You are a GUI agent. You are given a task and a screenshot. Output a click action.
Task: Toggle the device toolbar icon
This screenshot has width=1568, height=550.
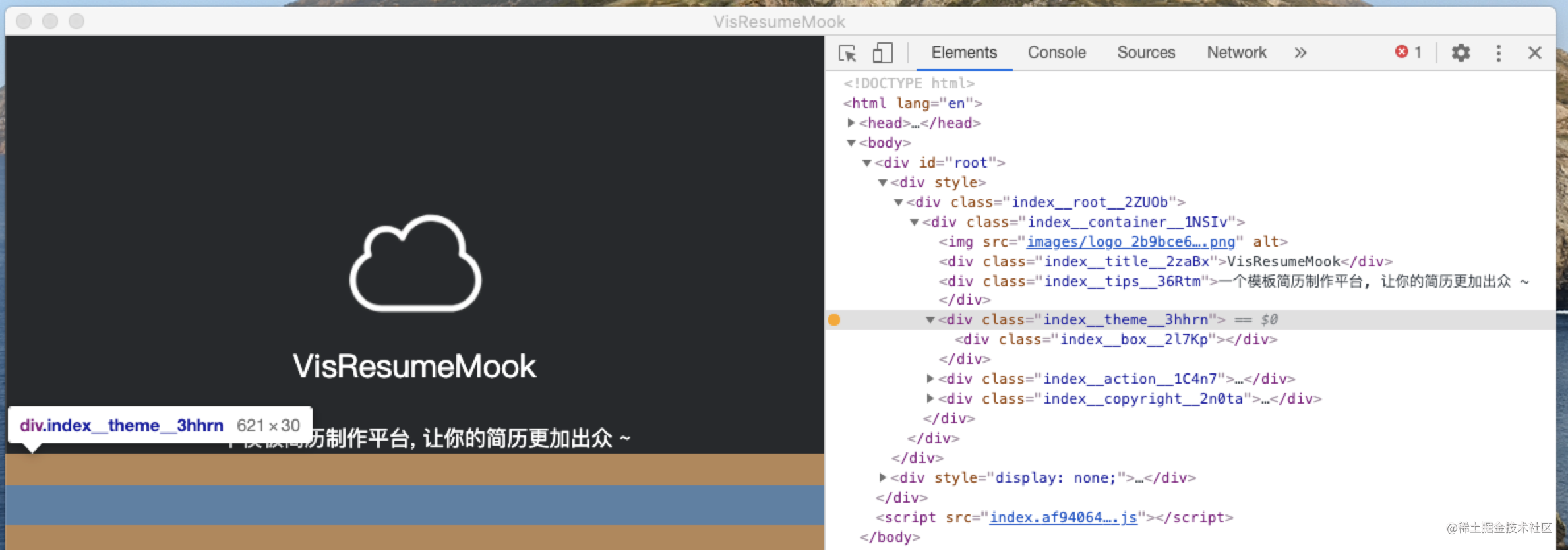882,53
